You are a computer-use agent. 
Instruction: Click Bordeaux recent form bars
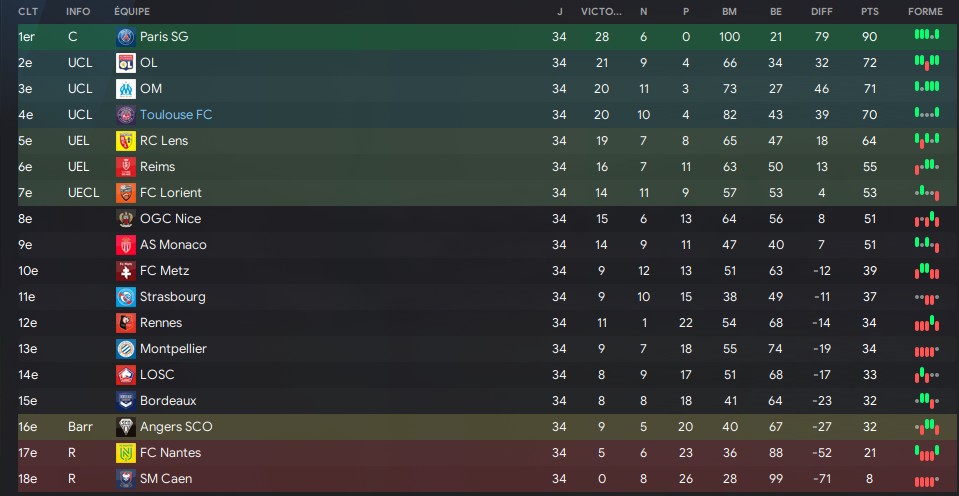point(927,400)
